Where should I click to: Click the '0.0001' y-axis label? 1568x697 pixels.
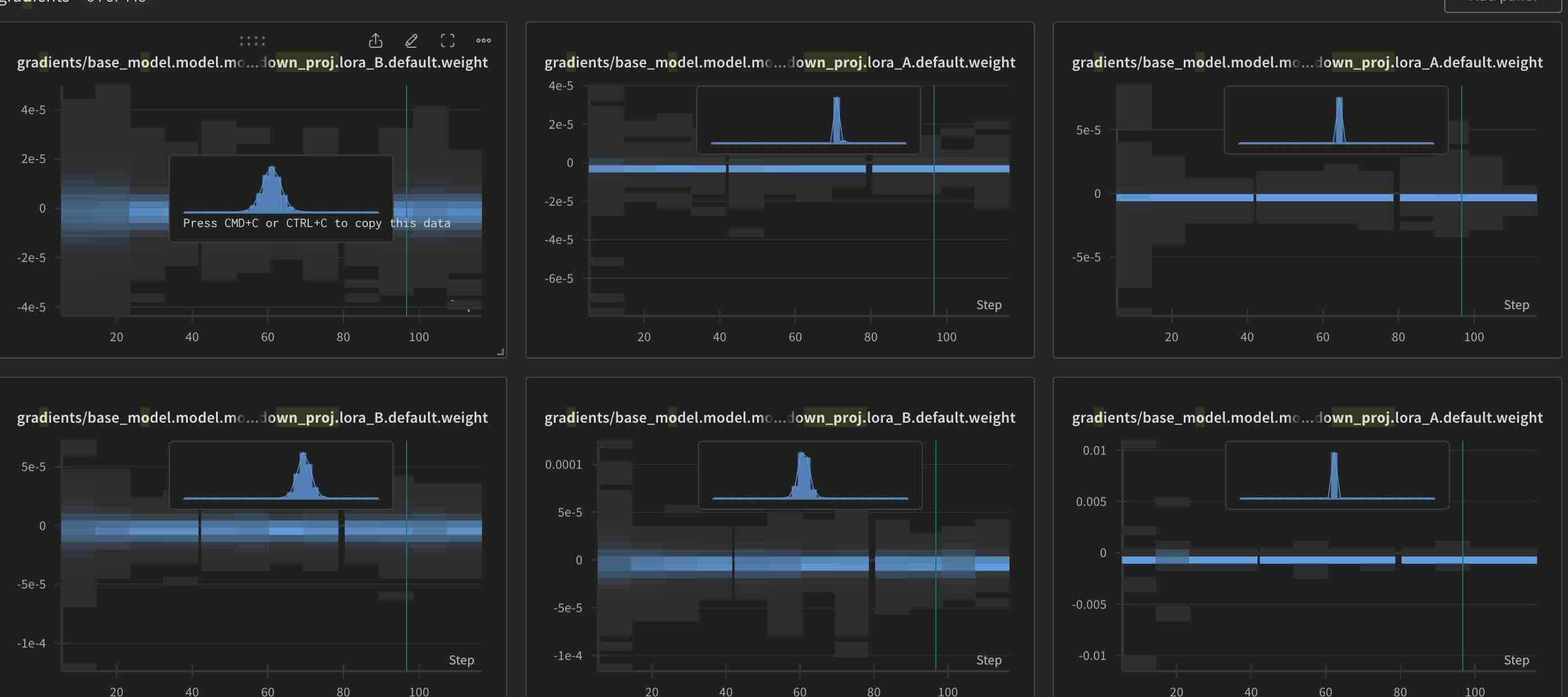tap(563, 465)
